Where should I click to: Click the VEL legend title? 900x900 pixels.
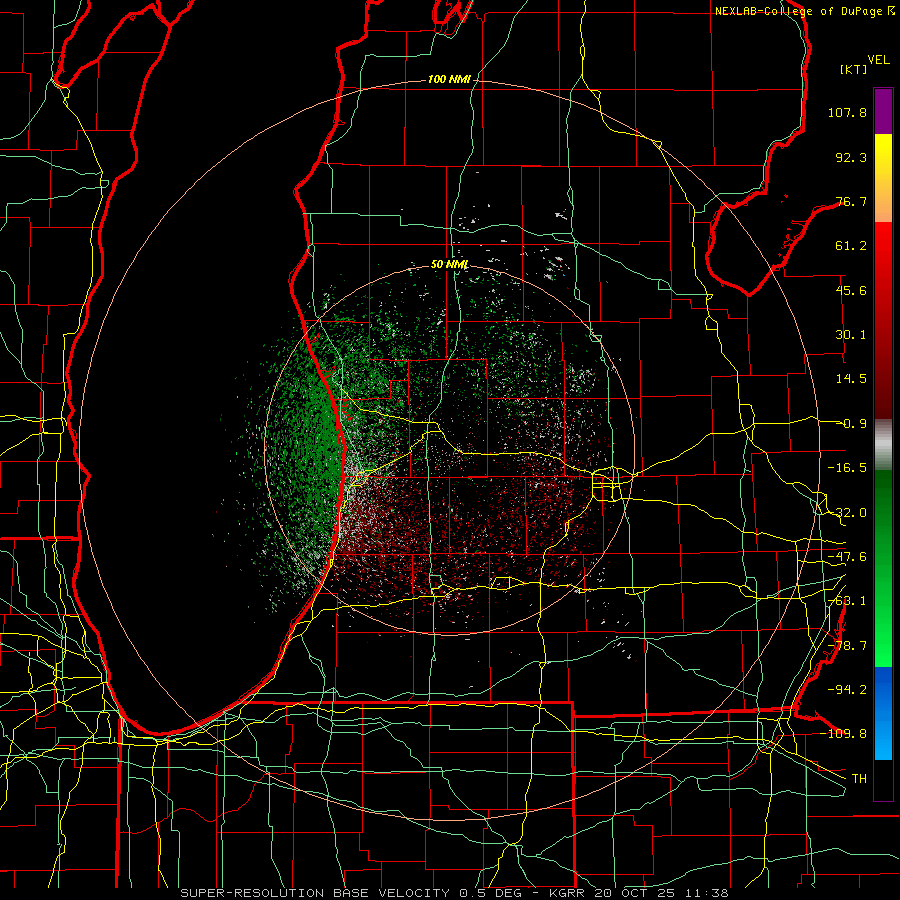click(879, 59)
